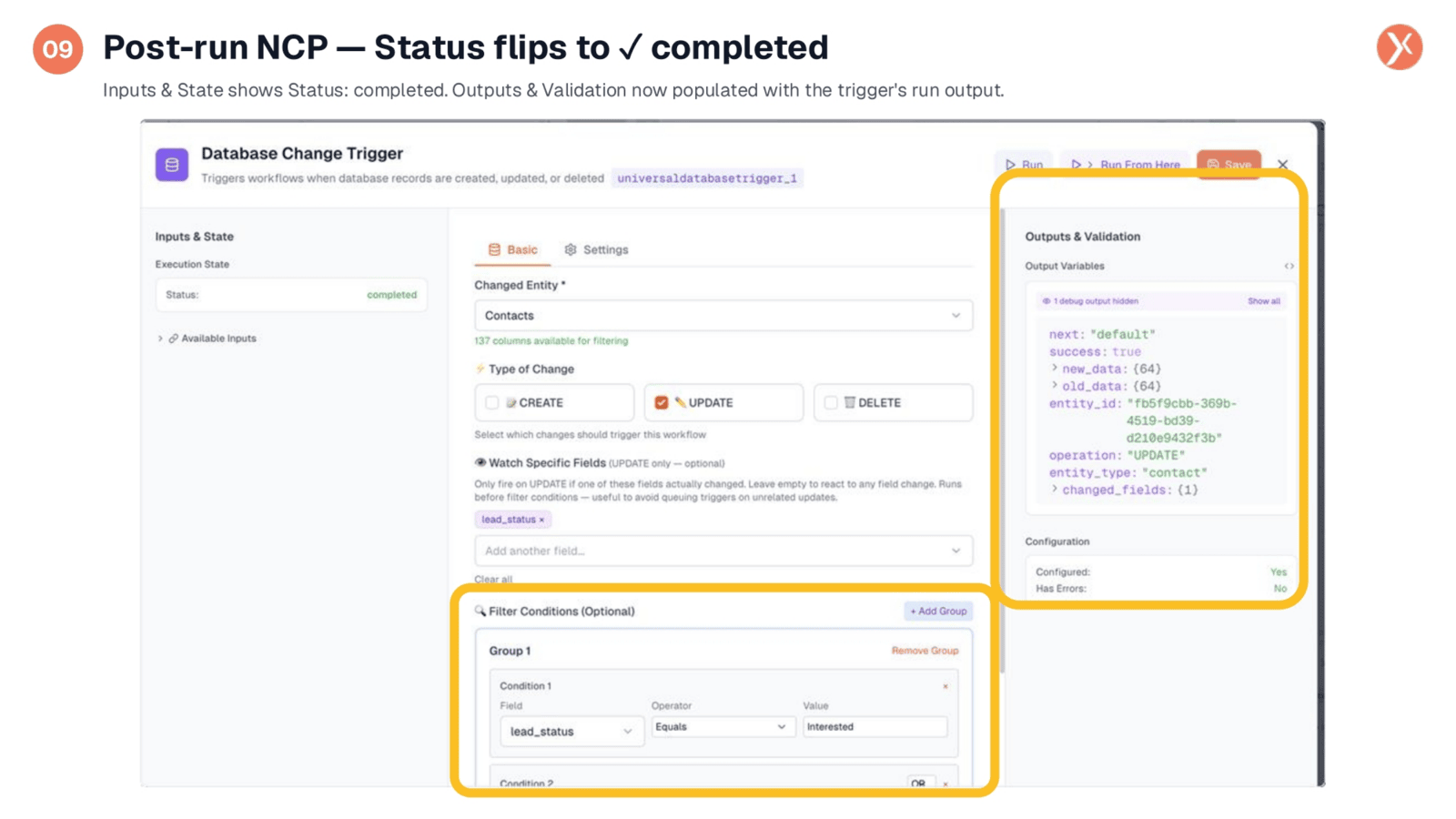Expand the changed_fields output node
1456x819 pixels.
(x=1055, y=490)
